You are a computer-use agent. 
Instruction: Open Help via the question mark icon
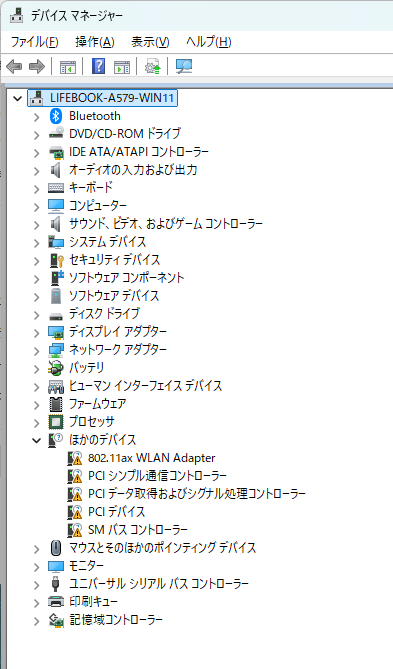point(99,66)
